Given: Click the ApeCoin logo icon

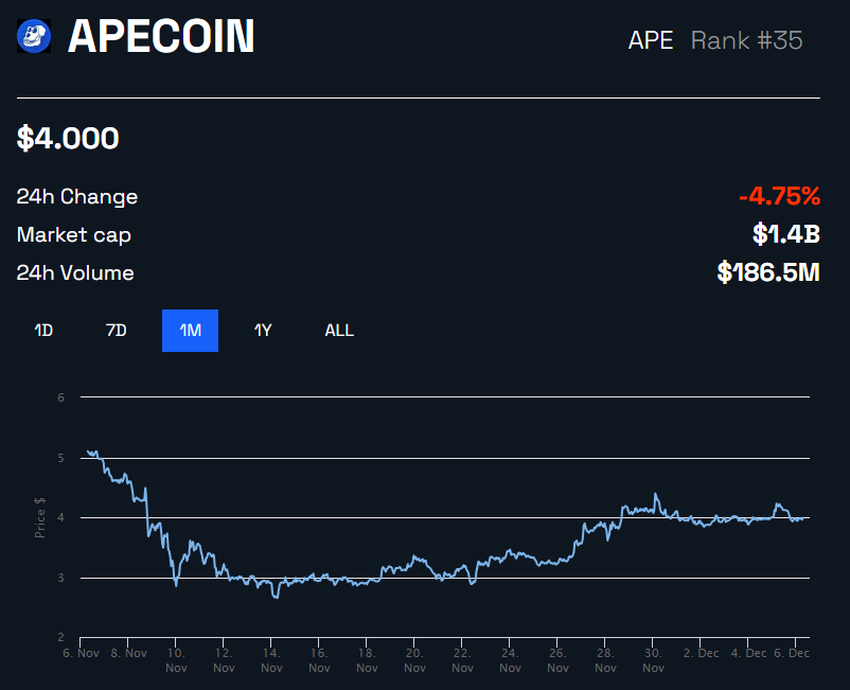Looking at the screenshot, I should 34,37.
